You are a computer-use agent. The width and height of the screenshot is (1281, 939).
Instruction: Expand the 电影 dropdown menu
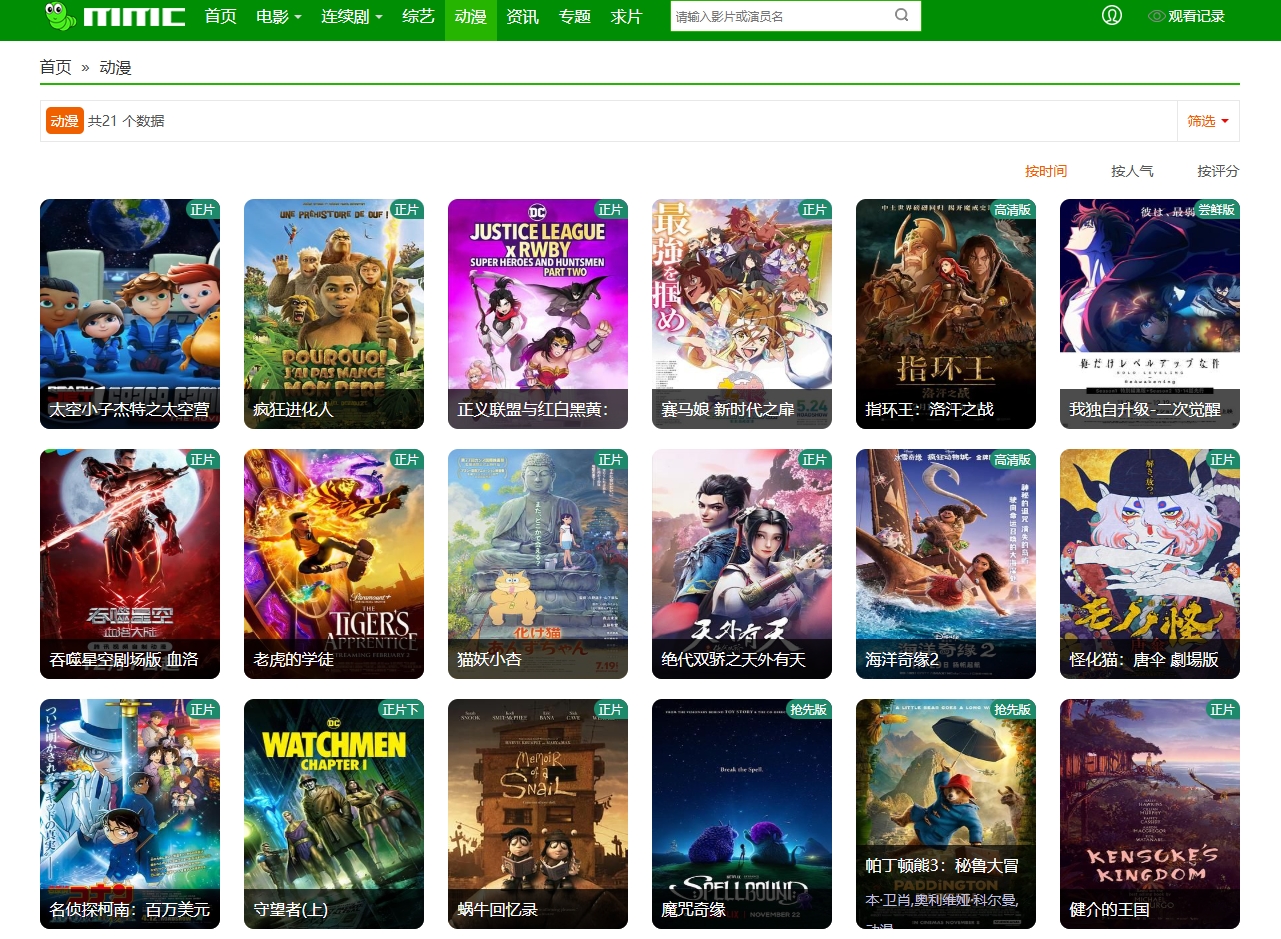point(279,16)
